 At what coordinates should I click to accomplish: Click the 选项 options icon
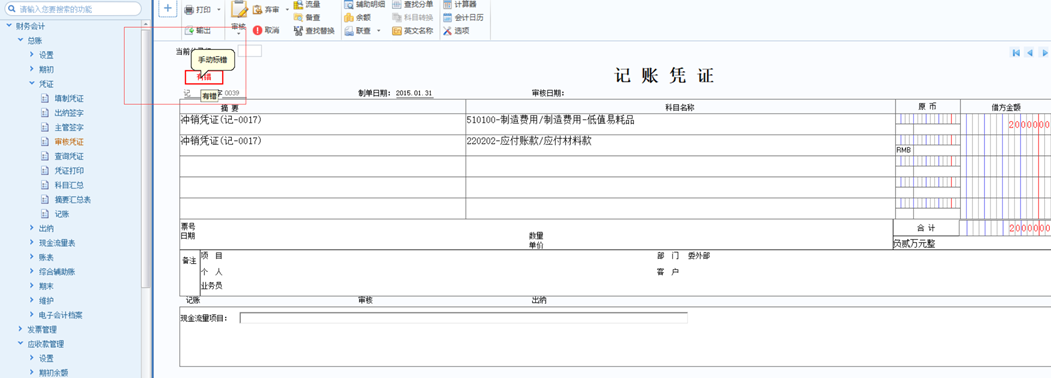click(447, 31)
